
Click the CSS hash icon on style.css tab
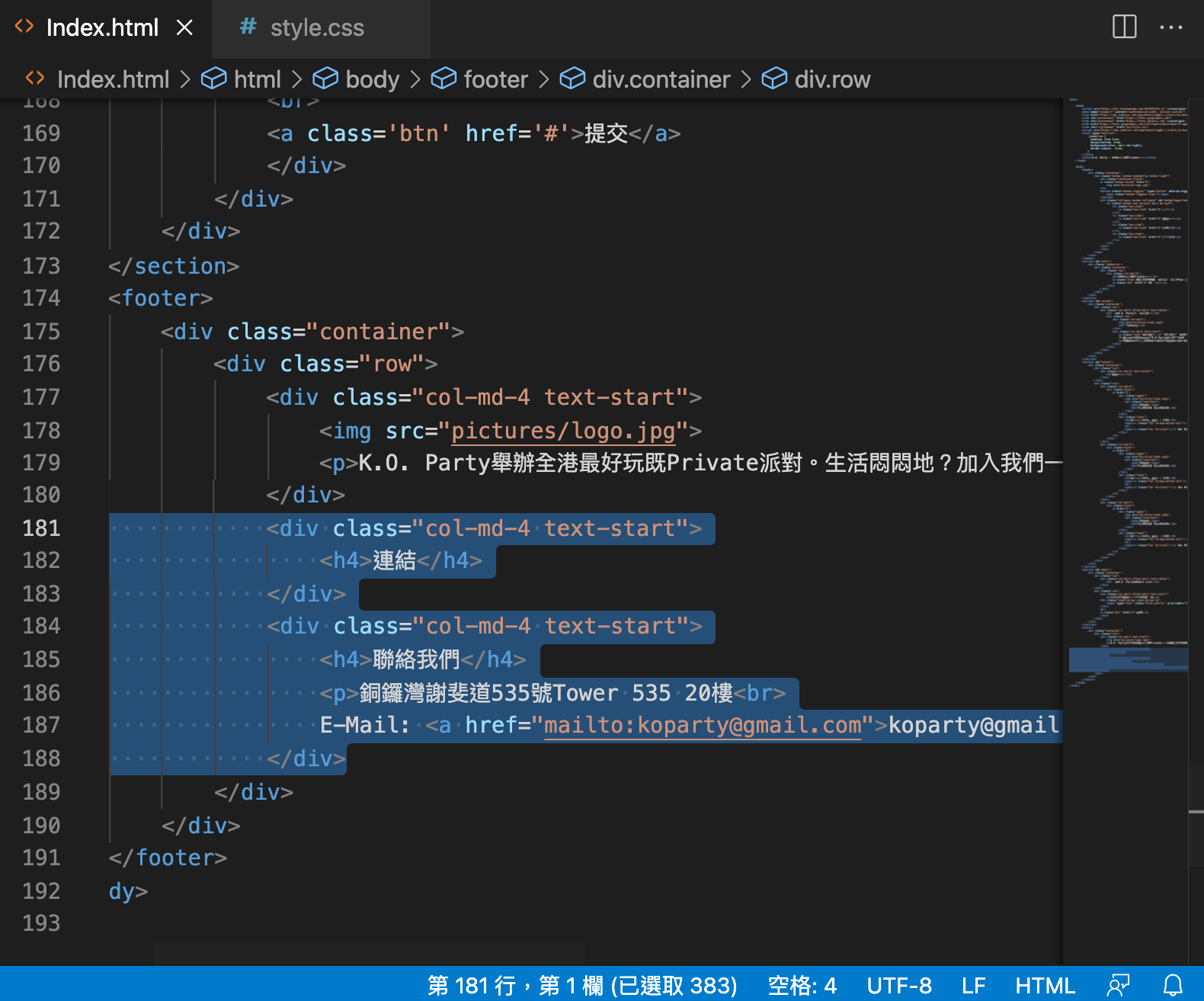(248, 27)
